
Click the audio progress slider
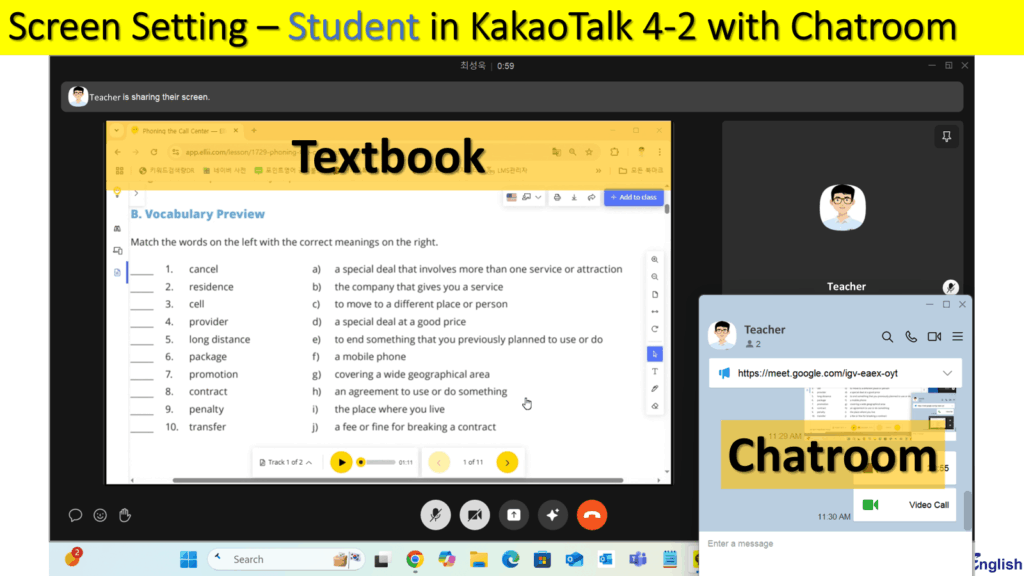click(x=377, y=462)
